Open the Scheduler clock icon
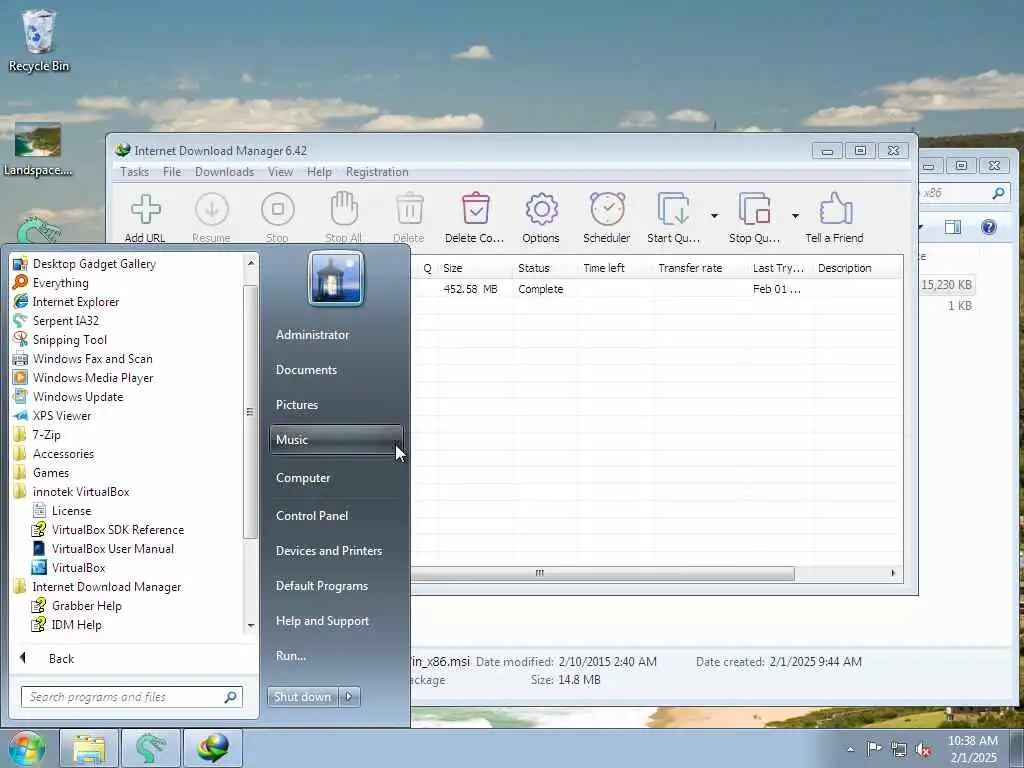Viewport: 1024px width, 768px height. [x=607, y=209]
